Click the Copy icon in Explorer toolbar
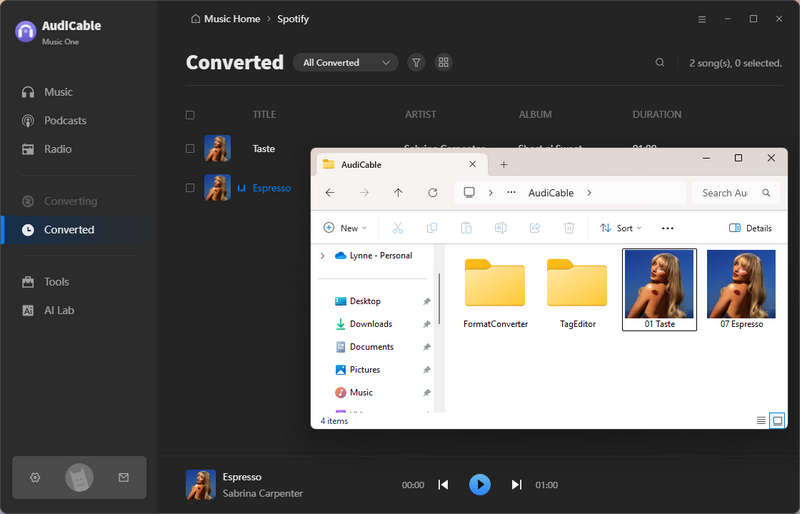The image size is (800, 514). 432,228
